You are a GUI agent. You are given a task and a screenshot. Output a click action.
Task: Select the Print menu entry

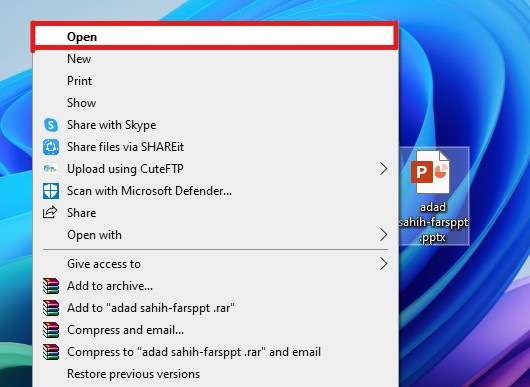pos(215,81)
